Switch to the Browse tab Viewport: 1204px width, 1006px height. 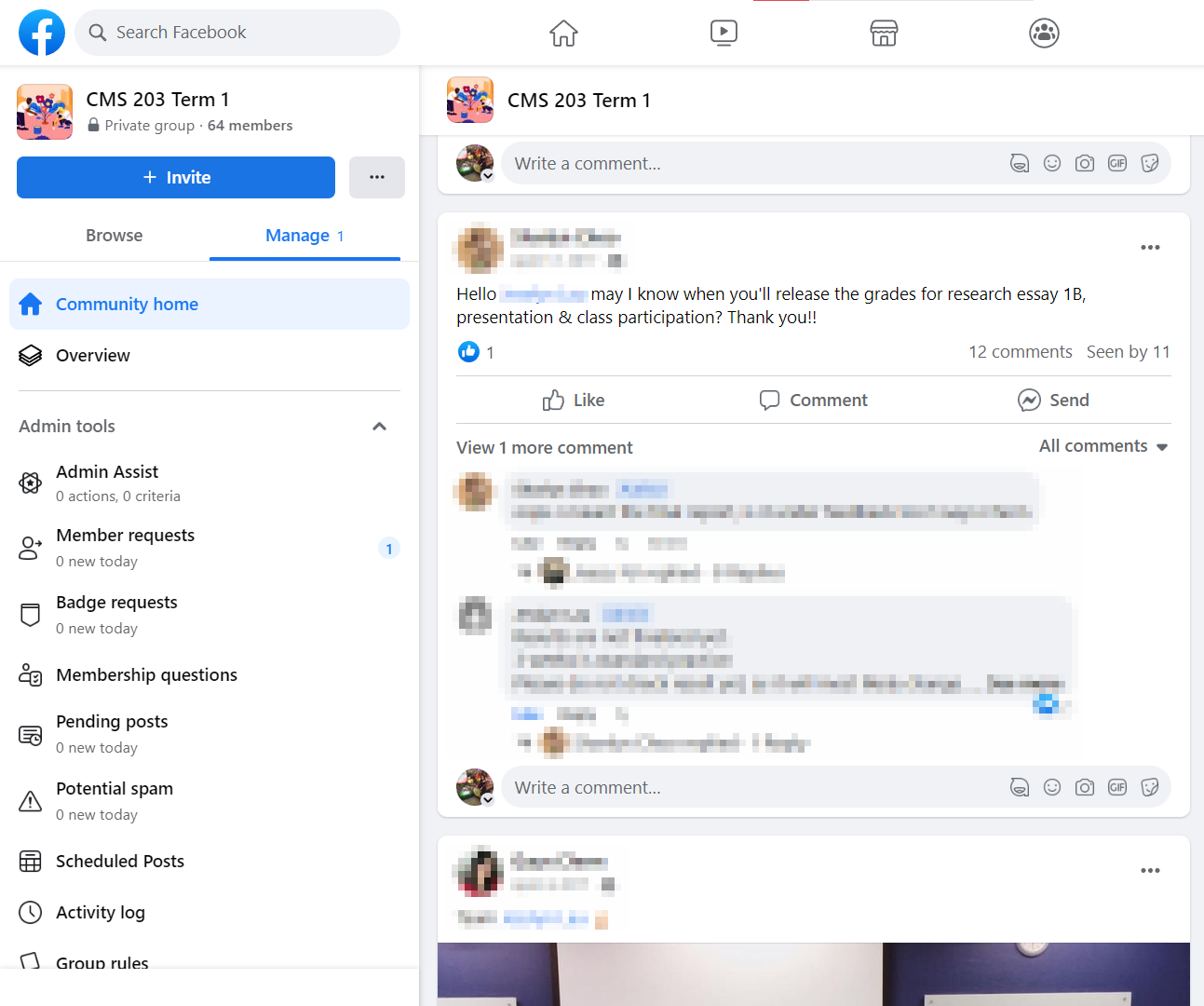click(114, 236)
